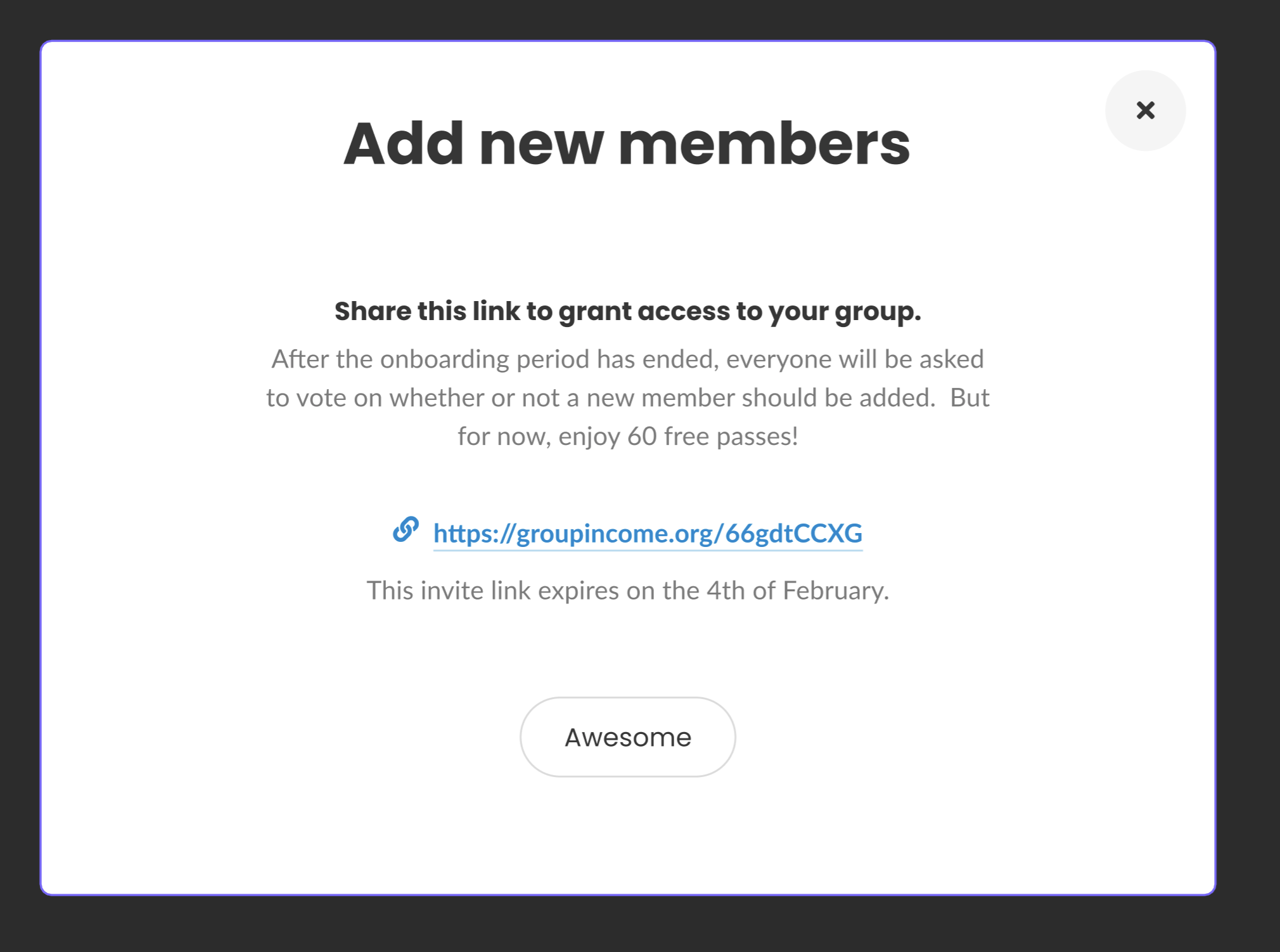Click the "Share this link" bold subtitle
1280x952 pixels.
tap(627, 311)
